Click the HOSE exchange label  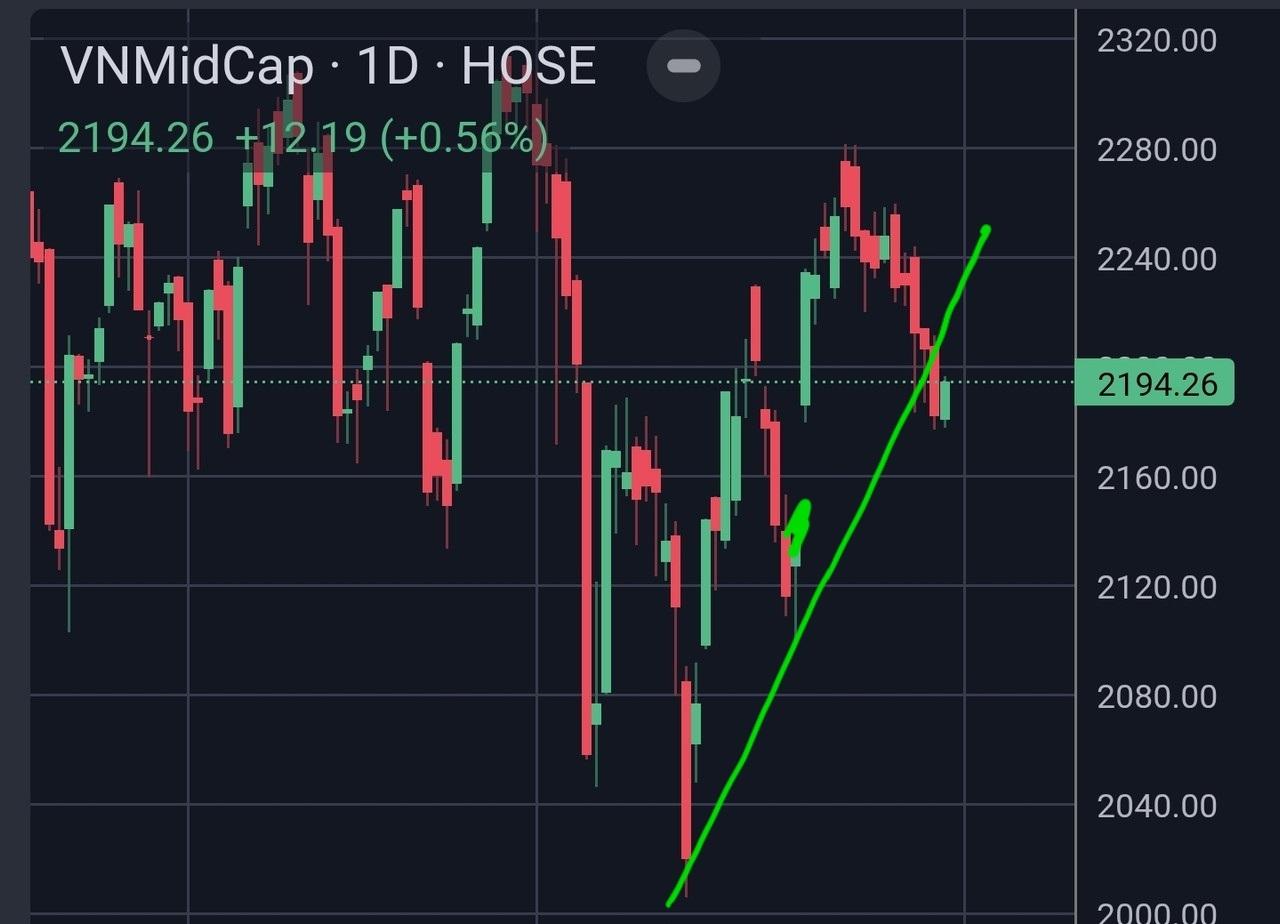tap(528, 66)
